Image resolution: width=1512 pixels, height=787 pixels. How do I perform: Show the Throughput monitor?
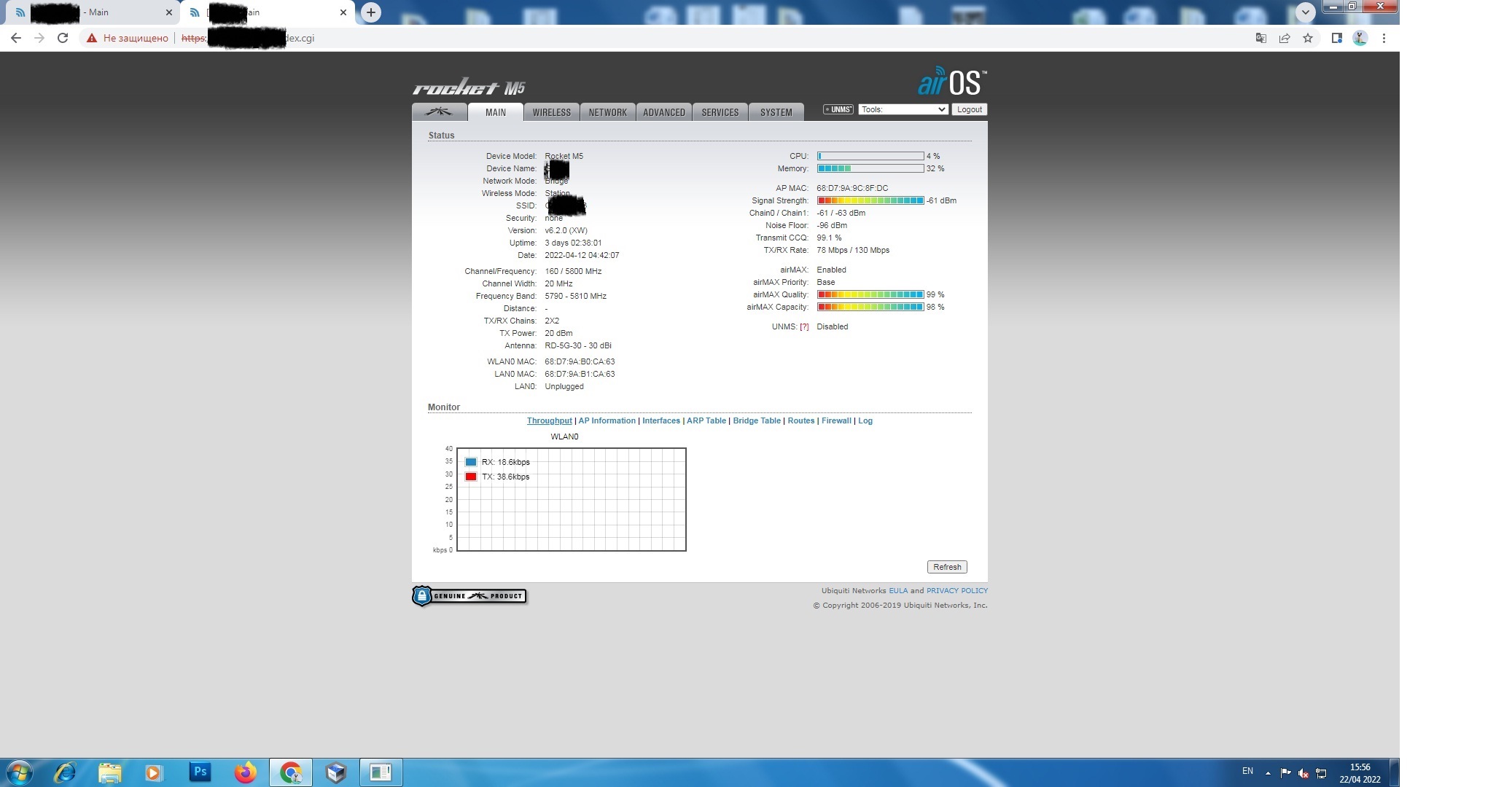(550, 420)
